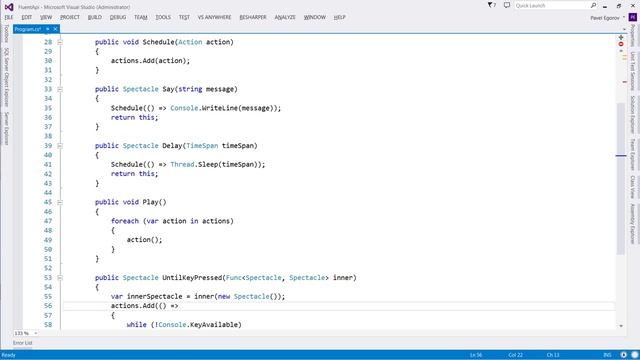Screen dimensions: 640x360
Task: Open the notifications flag icon
Action: (x=491, y=5)
